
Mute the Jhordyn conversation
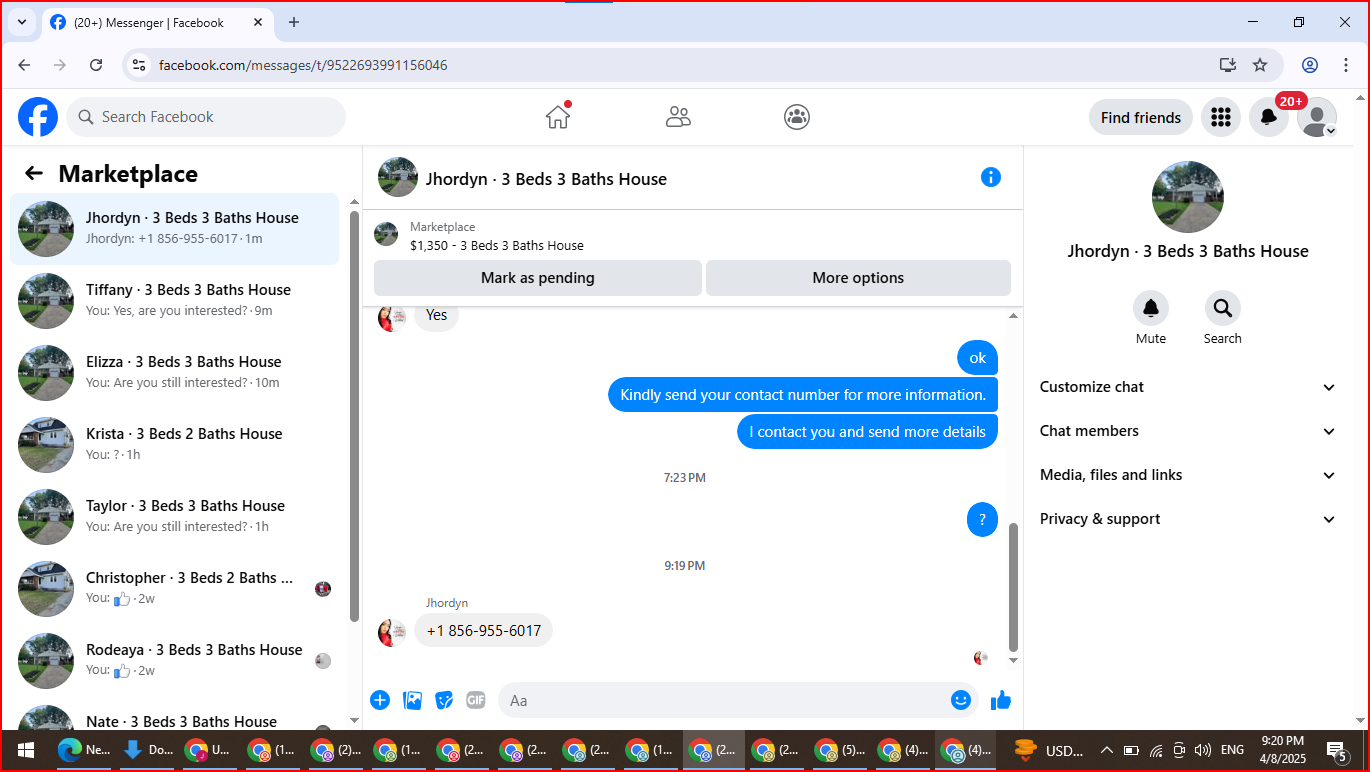1151,308
